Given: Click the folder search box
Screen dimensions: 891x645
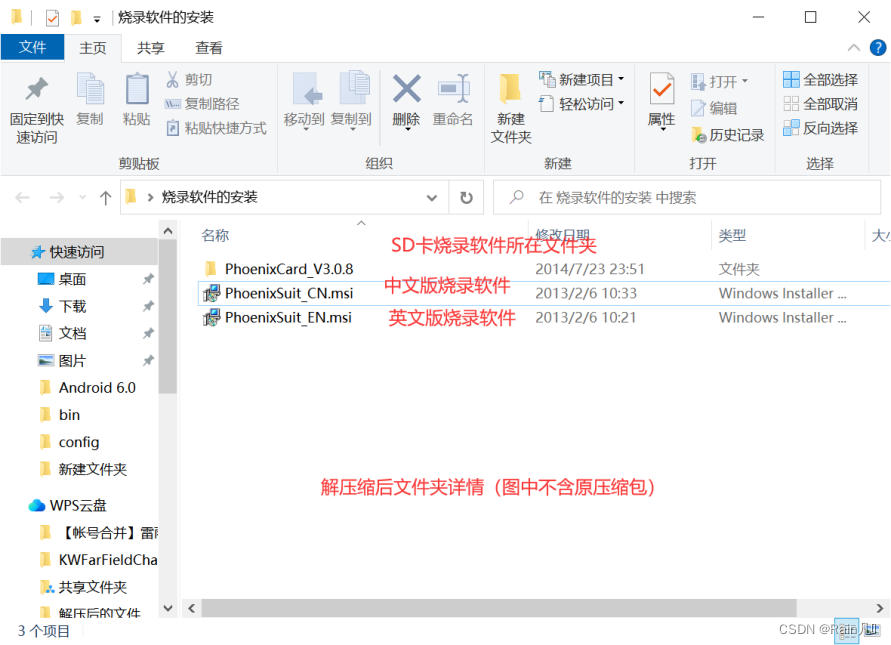Looking at the screenshot, I should 690,197.
